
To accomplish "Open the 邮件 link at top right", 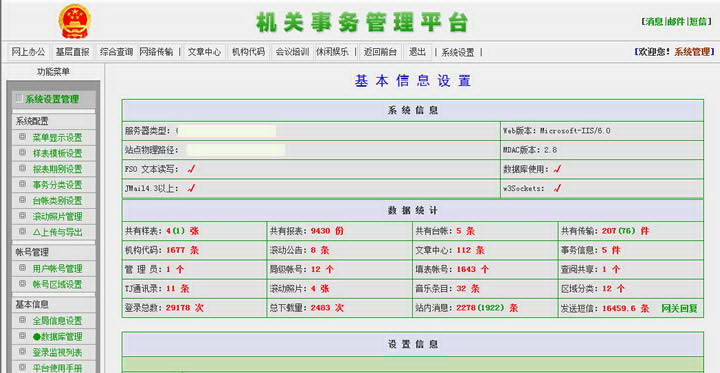I will [676, 22].
